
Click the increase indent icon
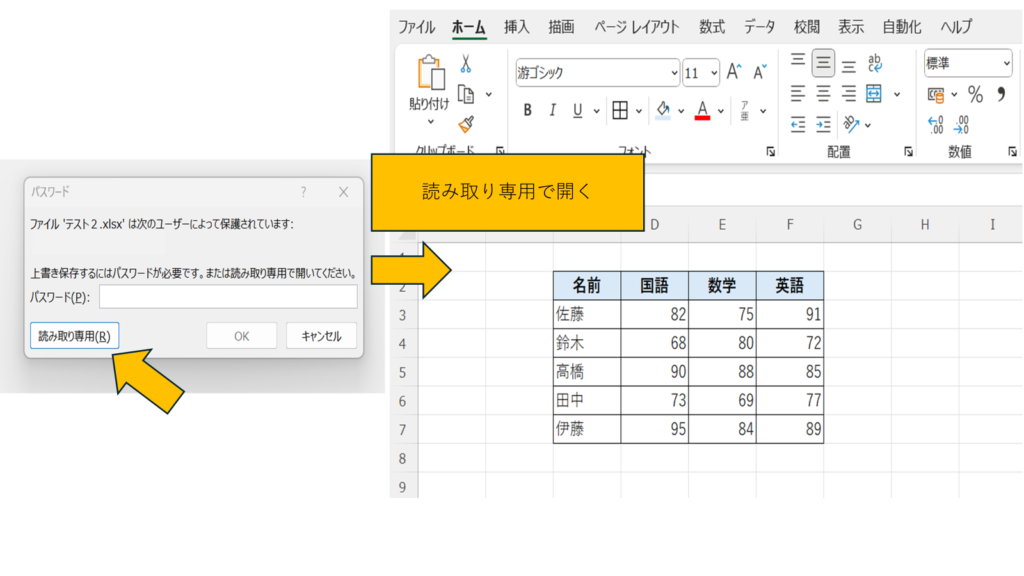[x=823, y=124]
